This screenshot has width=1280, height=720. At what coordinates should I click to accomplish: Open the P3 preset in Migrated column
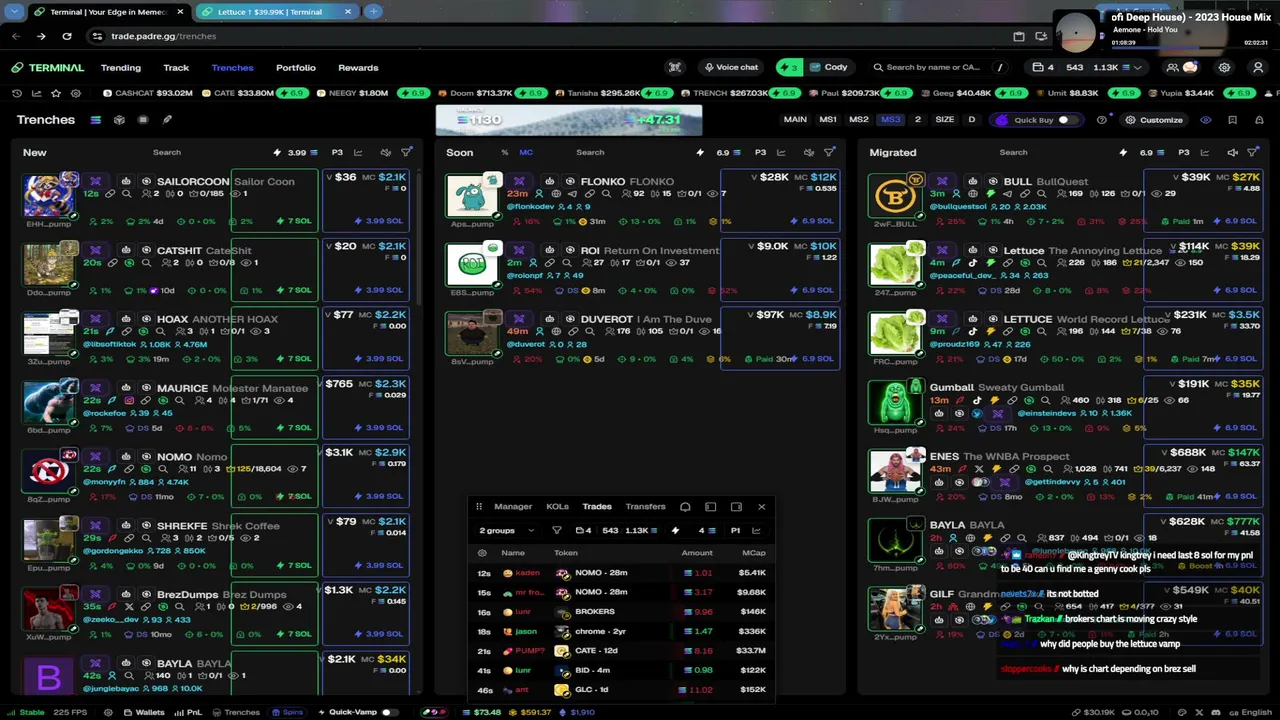tap(1184, 153)
